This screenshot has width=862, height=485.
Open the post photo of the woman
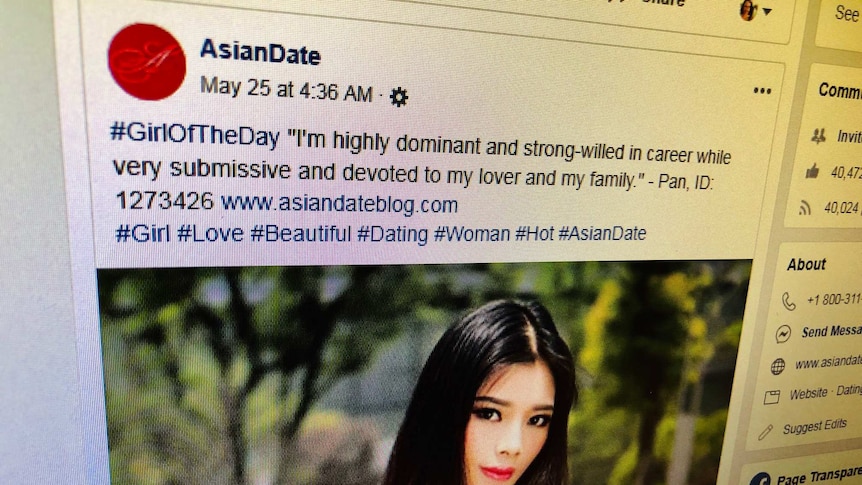(424, 373)
